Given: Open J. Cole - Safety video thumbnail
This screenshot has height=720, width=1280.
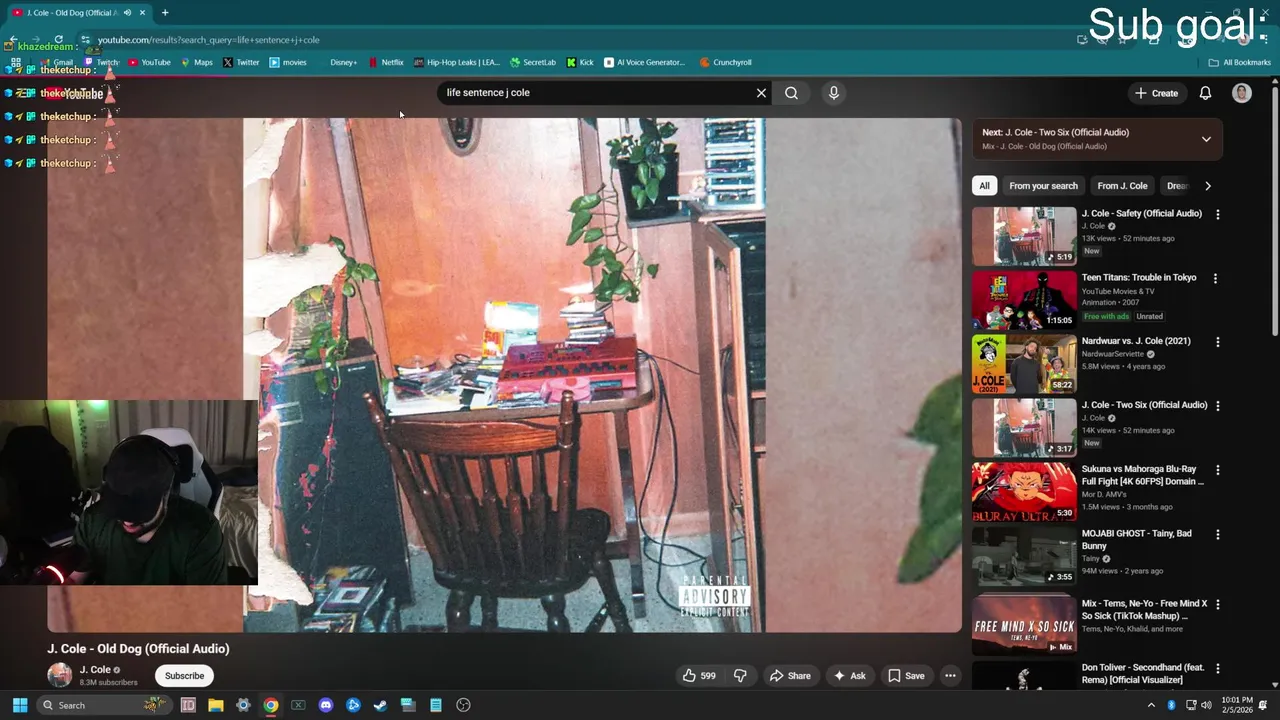Looking at the screenshot, I should [1024, 236].
